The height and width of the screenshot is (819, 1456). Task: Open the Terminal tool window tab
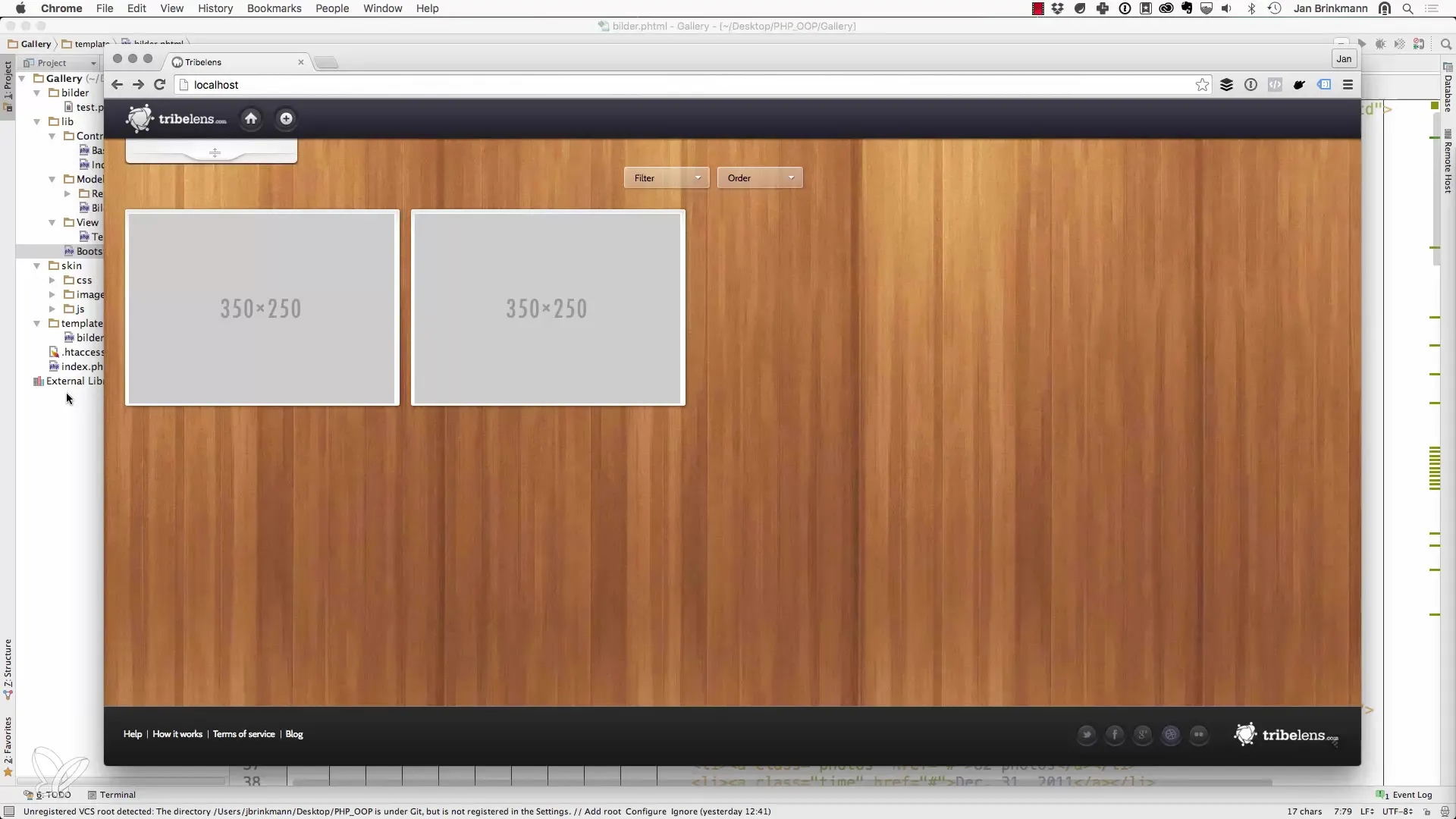tap(111, 795)
